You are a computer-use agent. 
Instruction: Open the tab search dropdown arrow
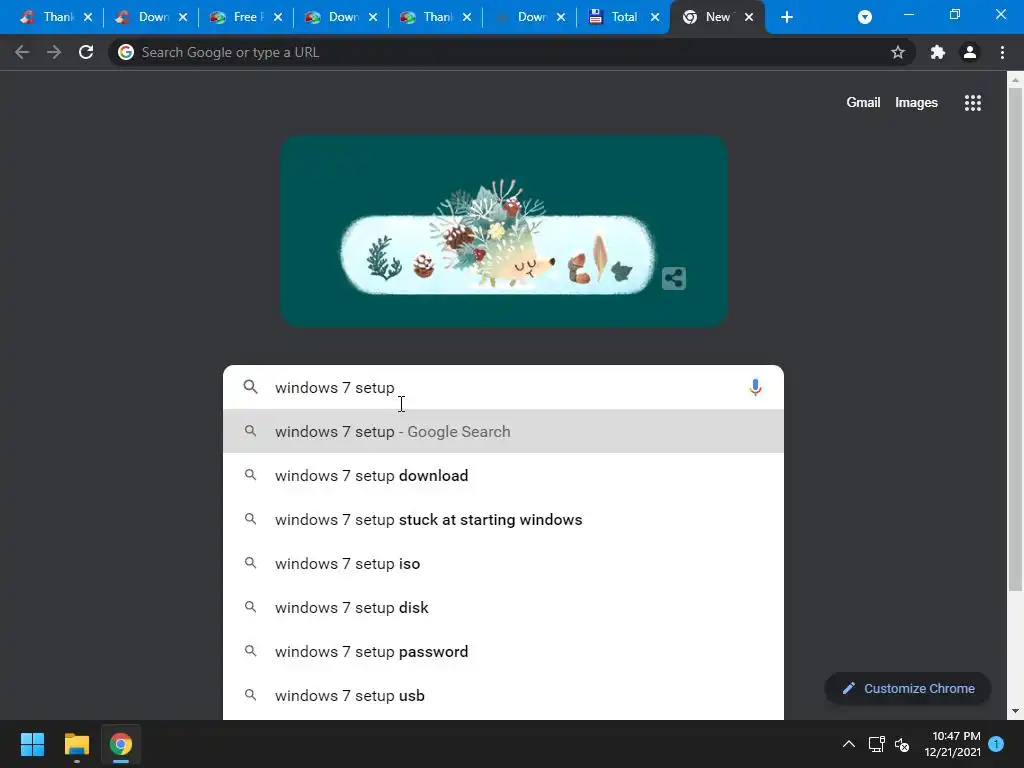[x=865, y=17]
